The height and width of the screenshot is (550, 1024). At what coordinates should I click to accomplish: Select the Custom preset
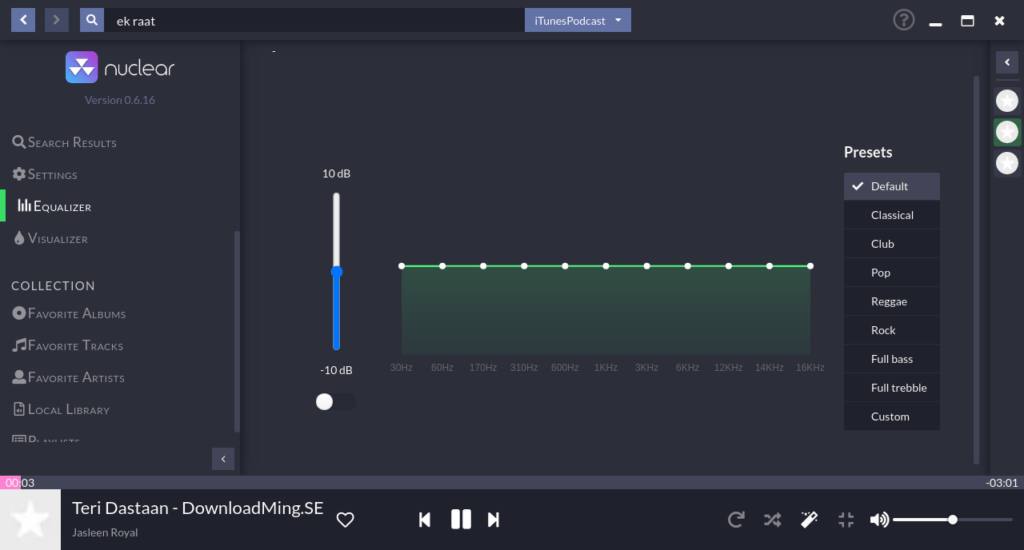tap(891, 416)
